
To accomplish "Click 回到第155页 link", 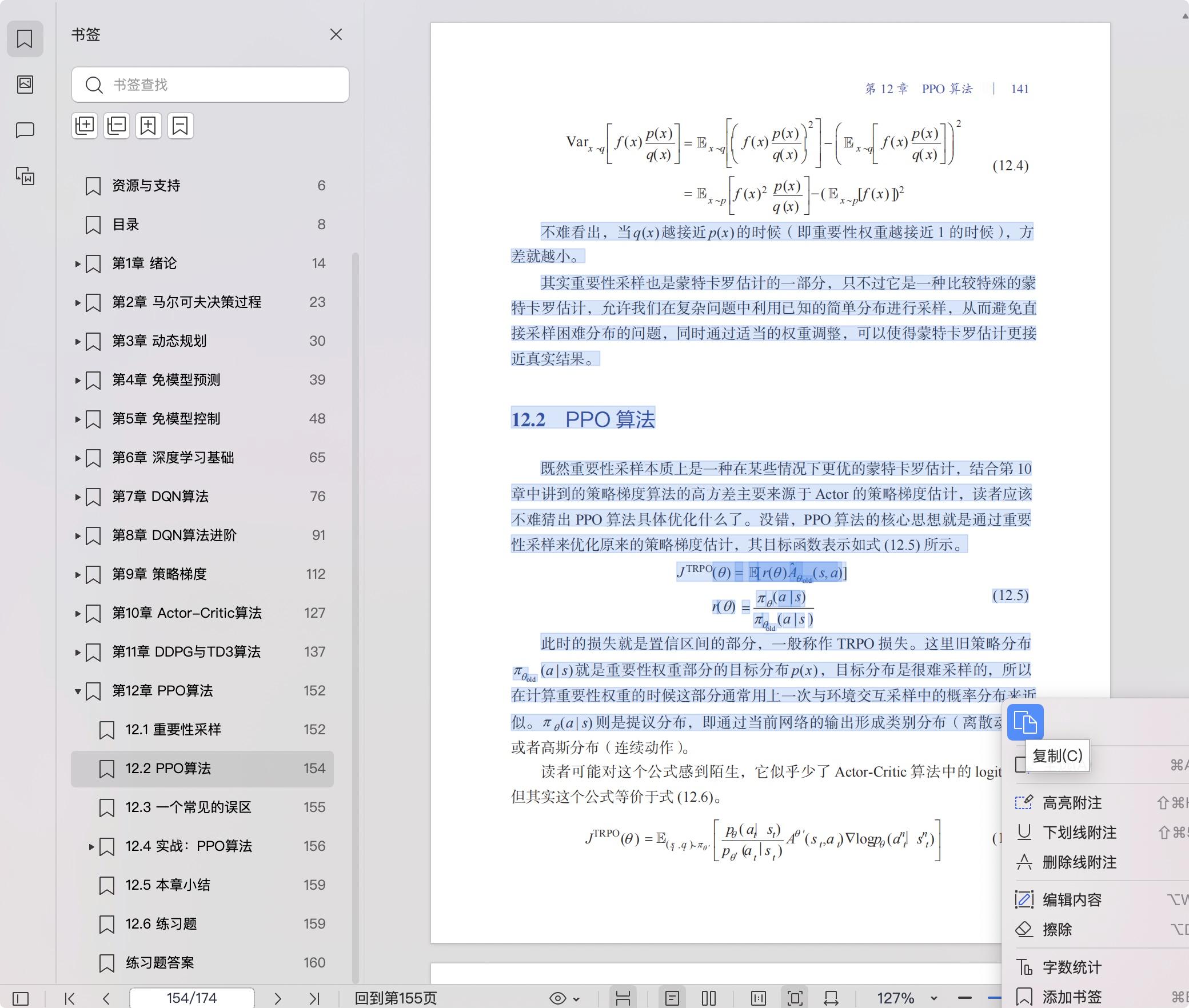I will click(396, 998).
